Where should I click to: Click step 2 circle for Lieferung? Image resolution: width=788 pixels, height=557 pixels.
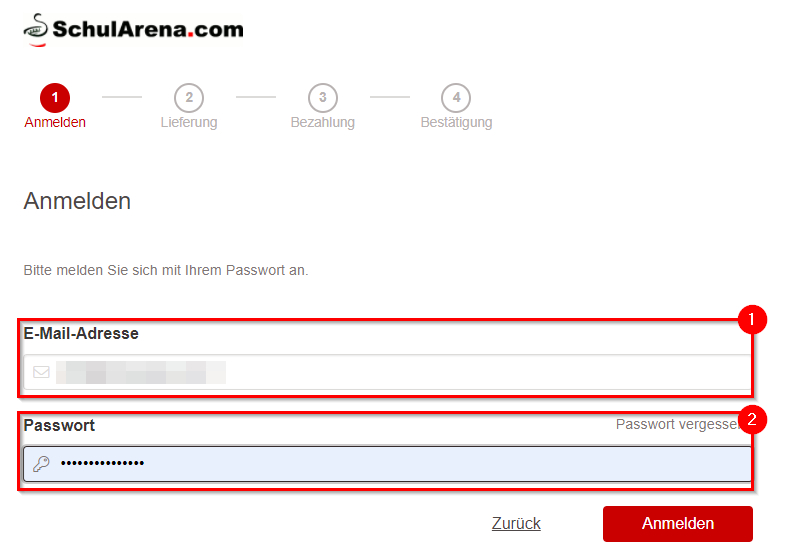pos(188,97)
